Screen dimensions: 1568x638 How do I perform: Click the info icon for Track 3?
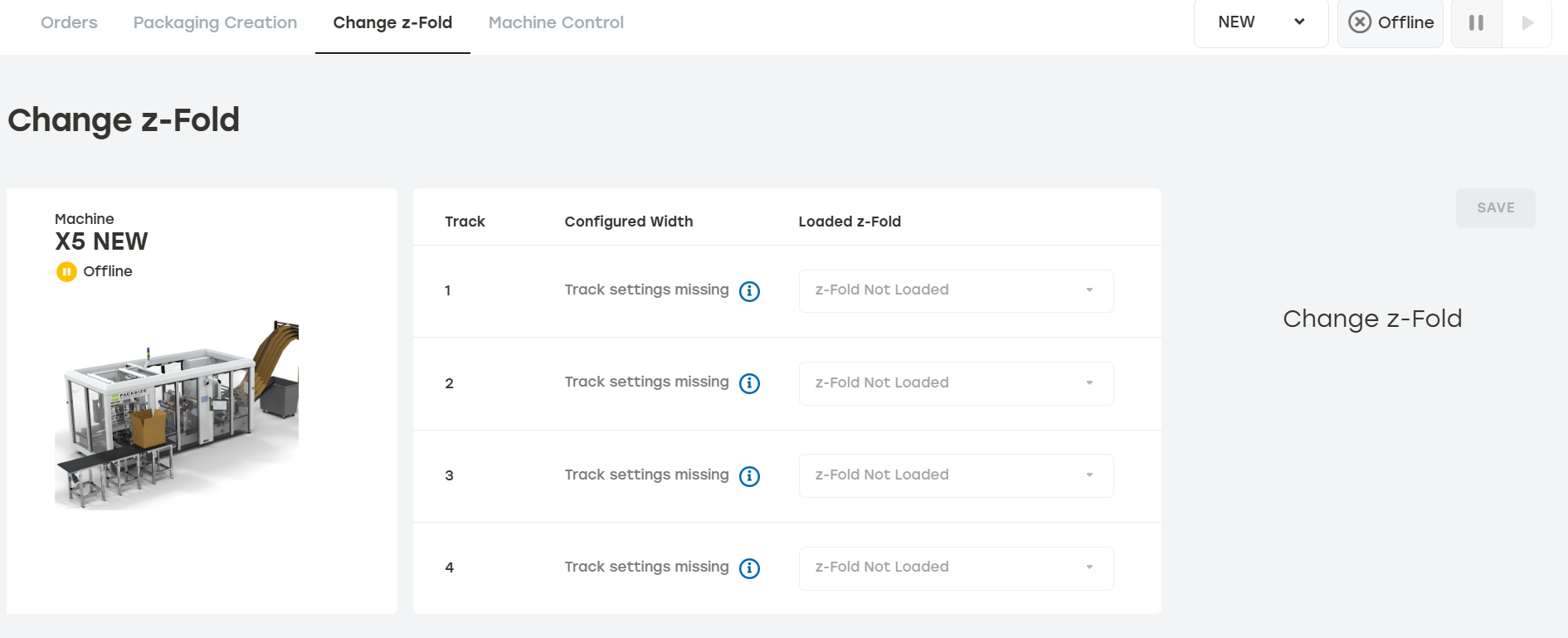(749, 476)
